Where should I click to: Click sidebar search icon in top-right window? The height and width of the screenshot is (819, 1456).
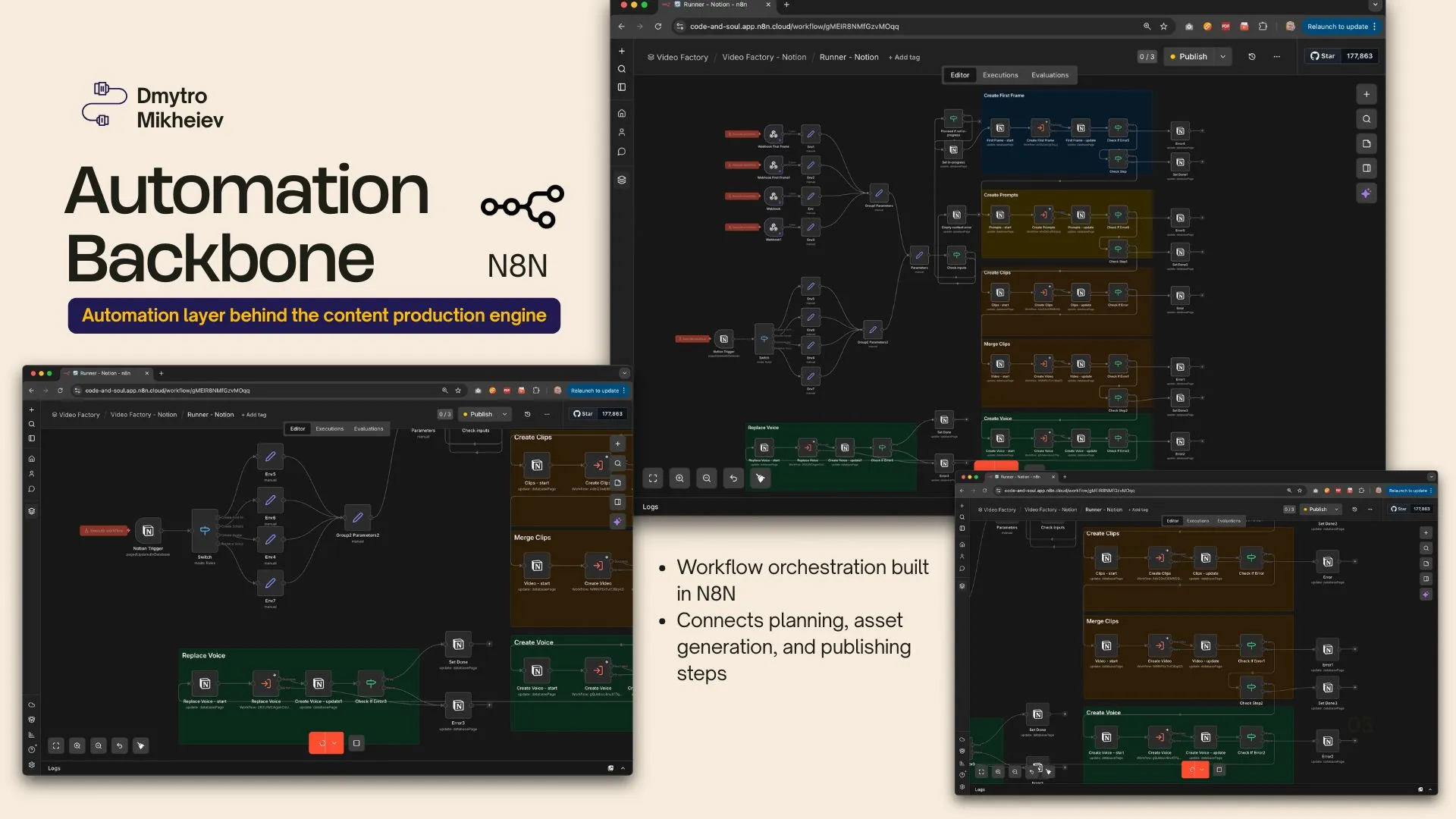coord(622,69)
